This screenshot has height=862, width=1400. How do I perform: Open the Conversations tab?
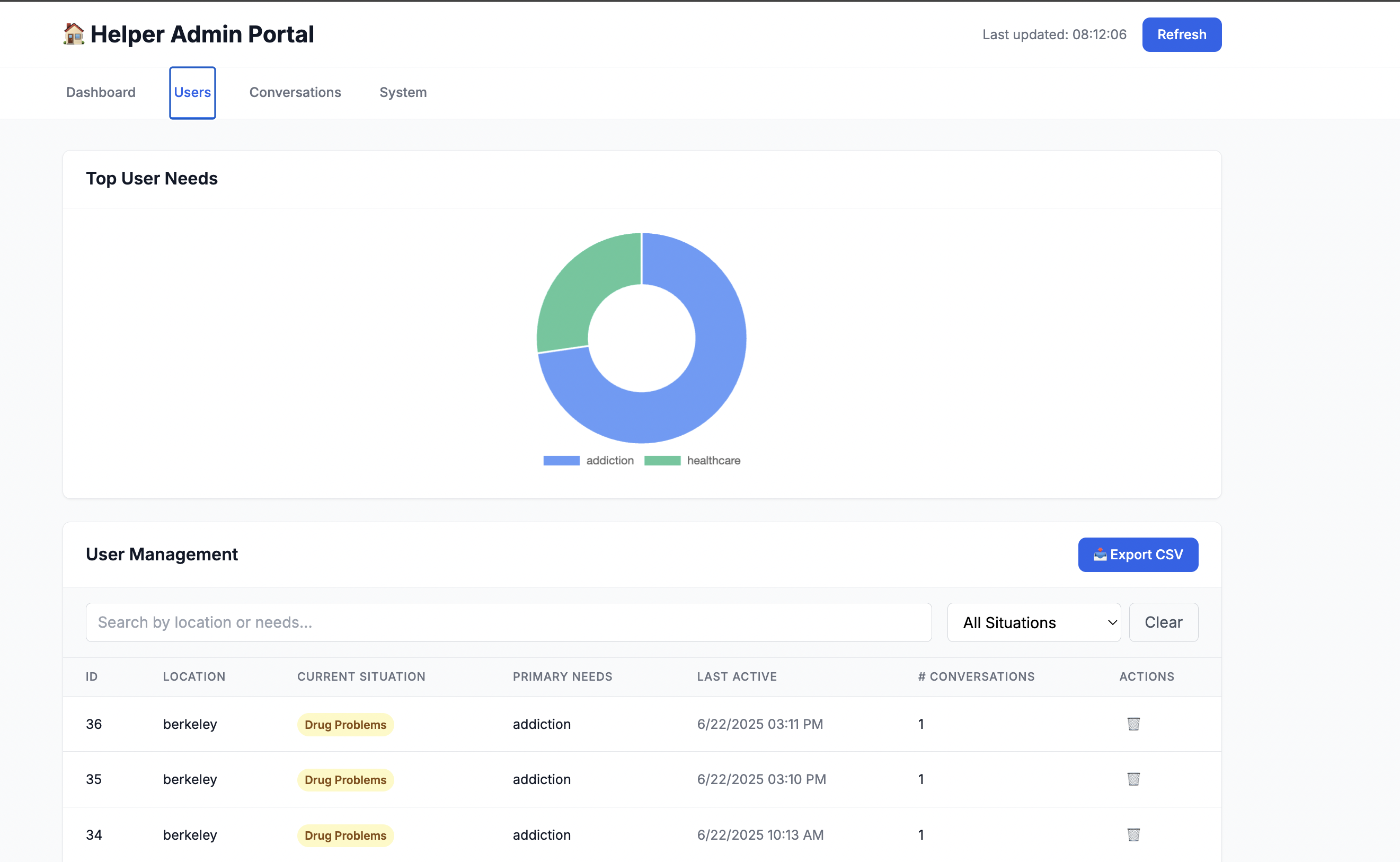[295, 92]
